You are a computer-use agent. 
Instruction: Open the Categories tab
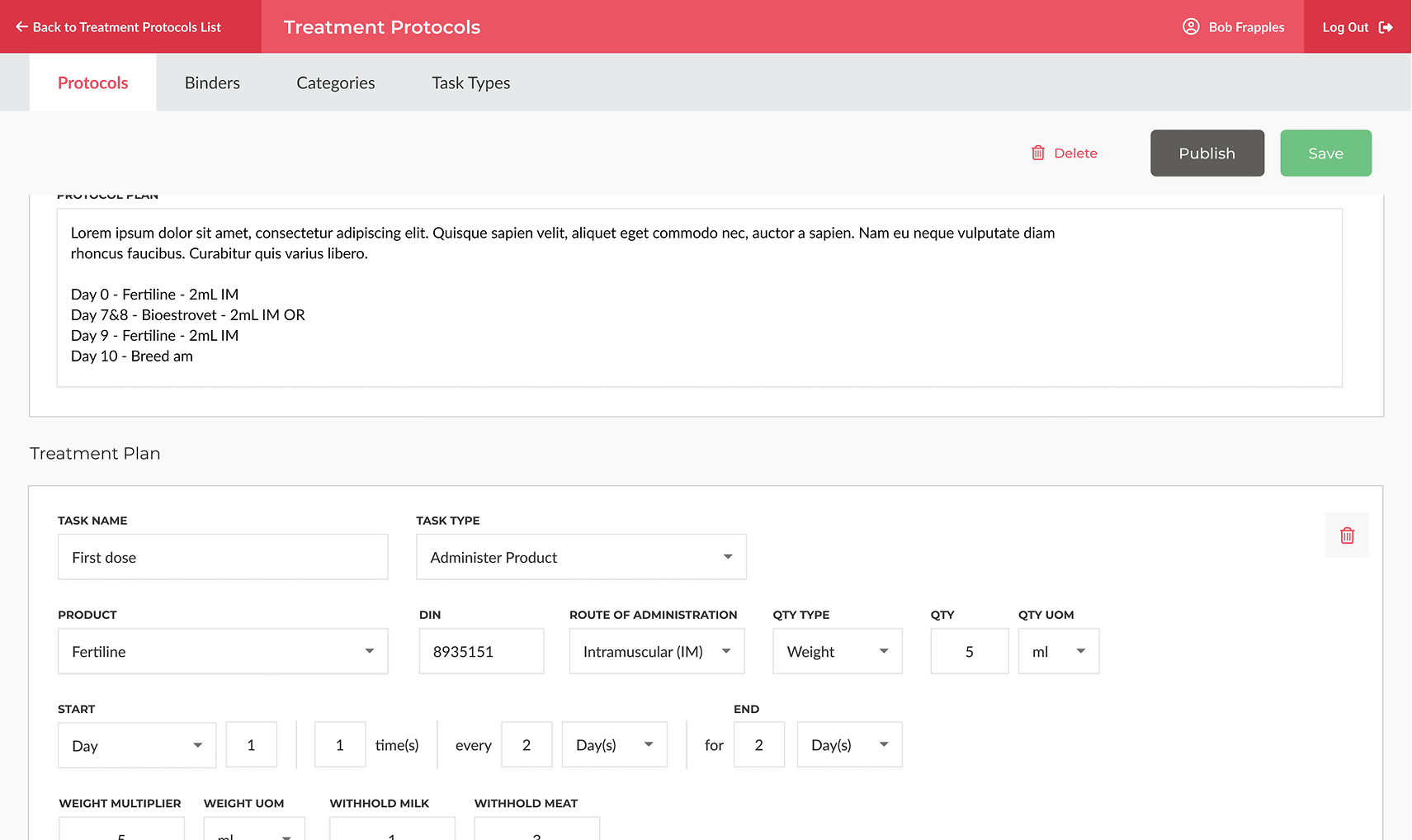pyautogui.click(x=335, y=83)
